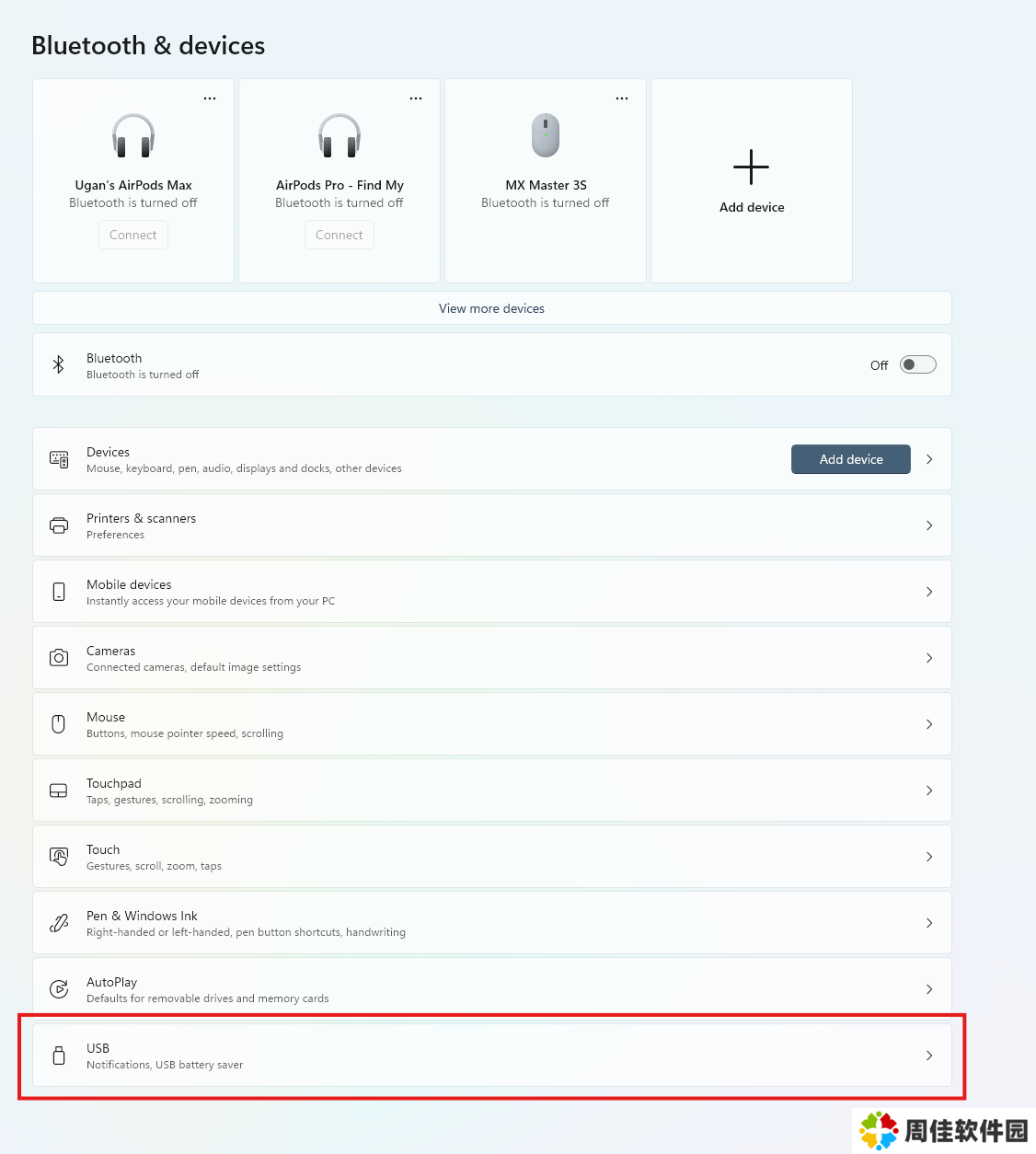Open Printers & scanners chevron
Viewport: 1036px width, 1154px height.
929,525
